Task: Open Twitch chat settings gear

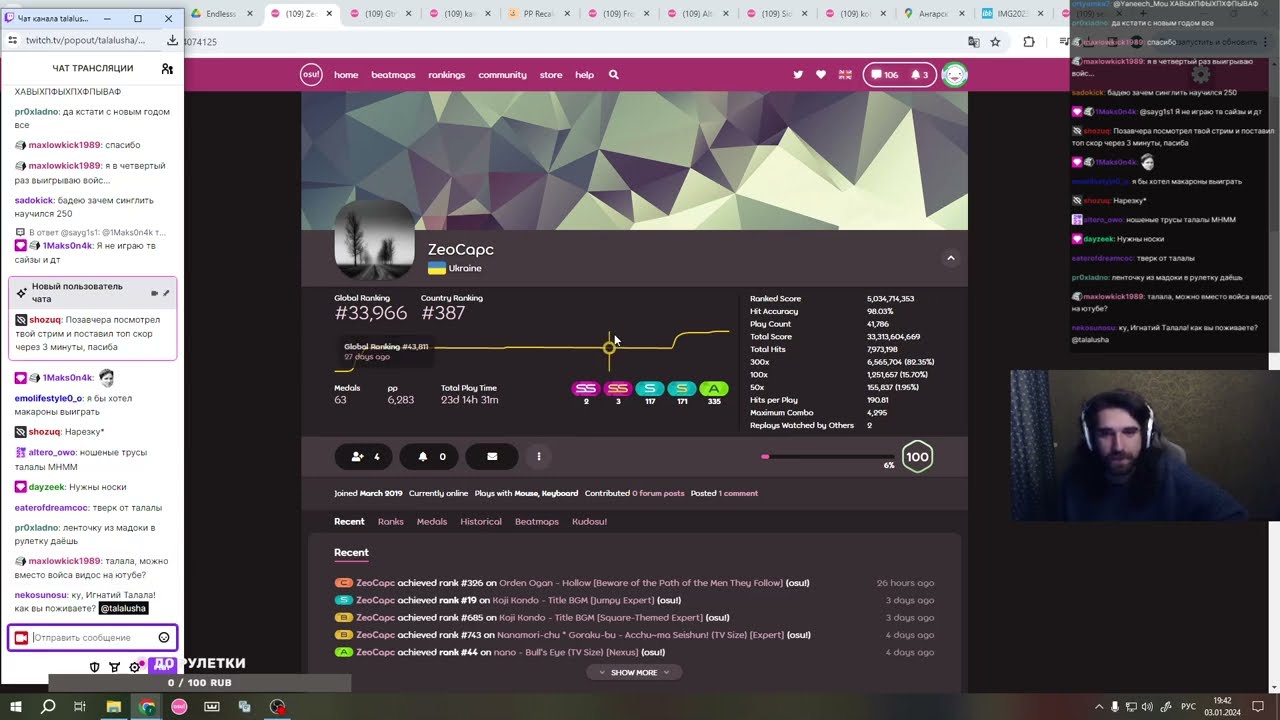Action: click(135, 667)
